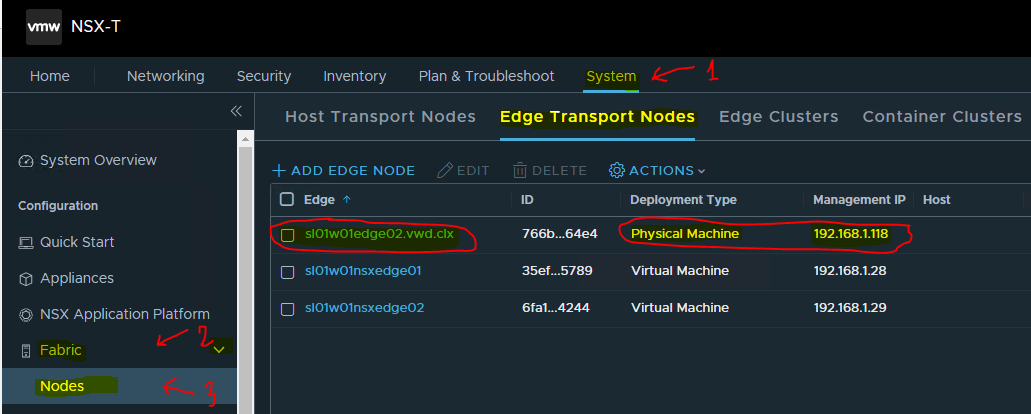Collapse the sidebar with double-chevron icon
Image resolution: width=1031 pixels, height=414 pixels.
[236, 110]
